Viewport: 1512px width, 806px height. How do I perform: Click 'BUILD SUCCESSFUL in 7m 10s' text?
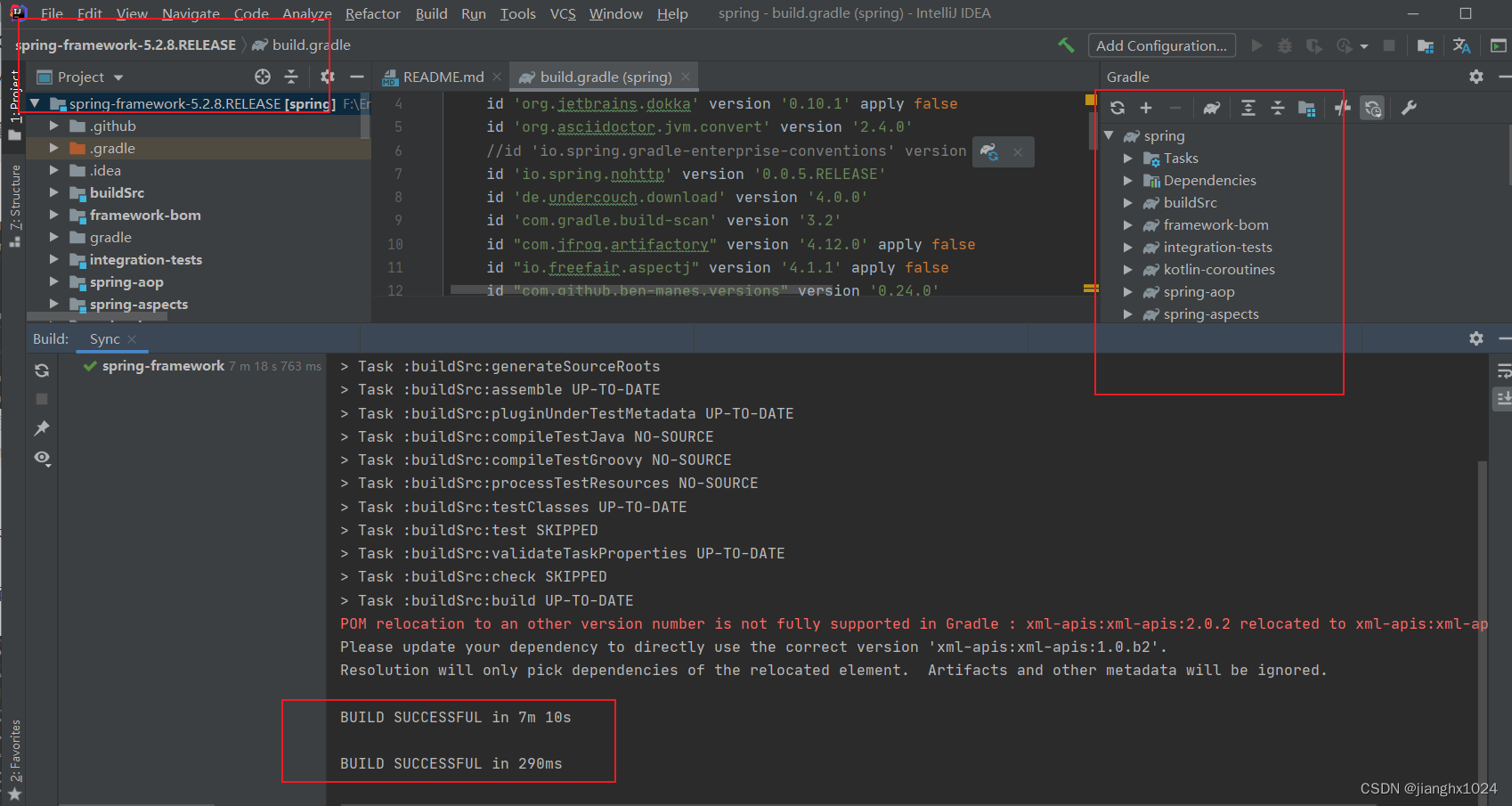[455, 717]
